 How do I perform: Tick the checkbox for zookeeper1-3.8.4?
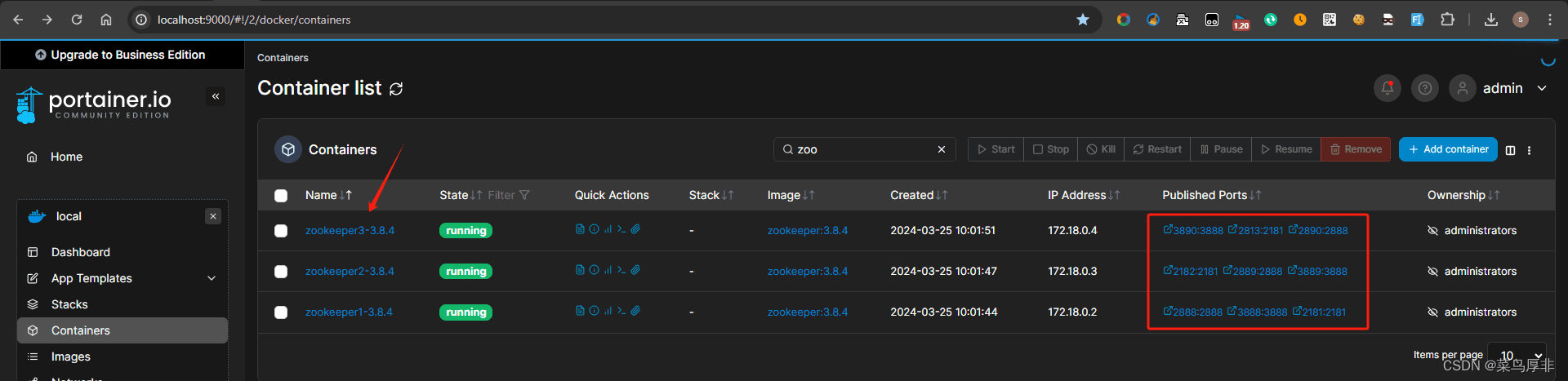pos(281,312)
